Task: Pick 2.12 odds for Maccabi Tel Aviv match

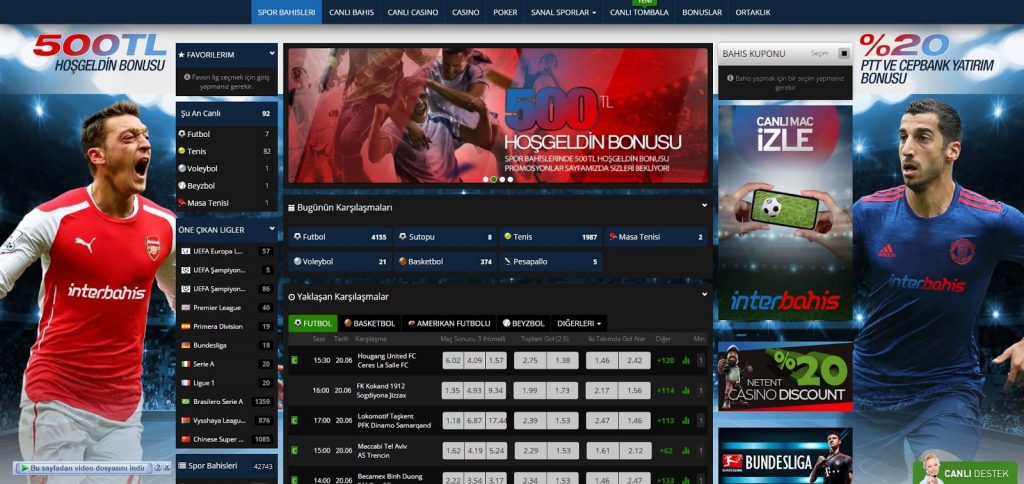Action: pyautogui.click(x=635, y=451)
